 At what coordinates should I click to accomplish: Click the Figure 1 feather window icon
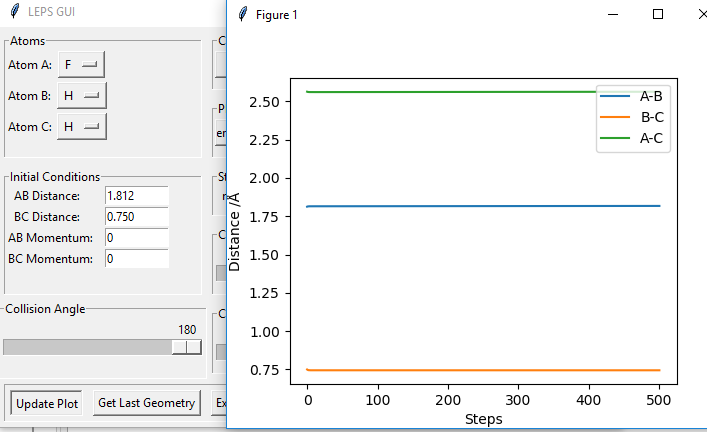pos(243,14)
